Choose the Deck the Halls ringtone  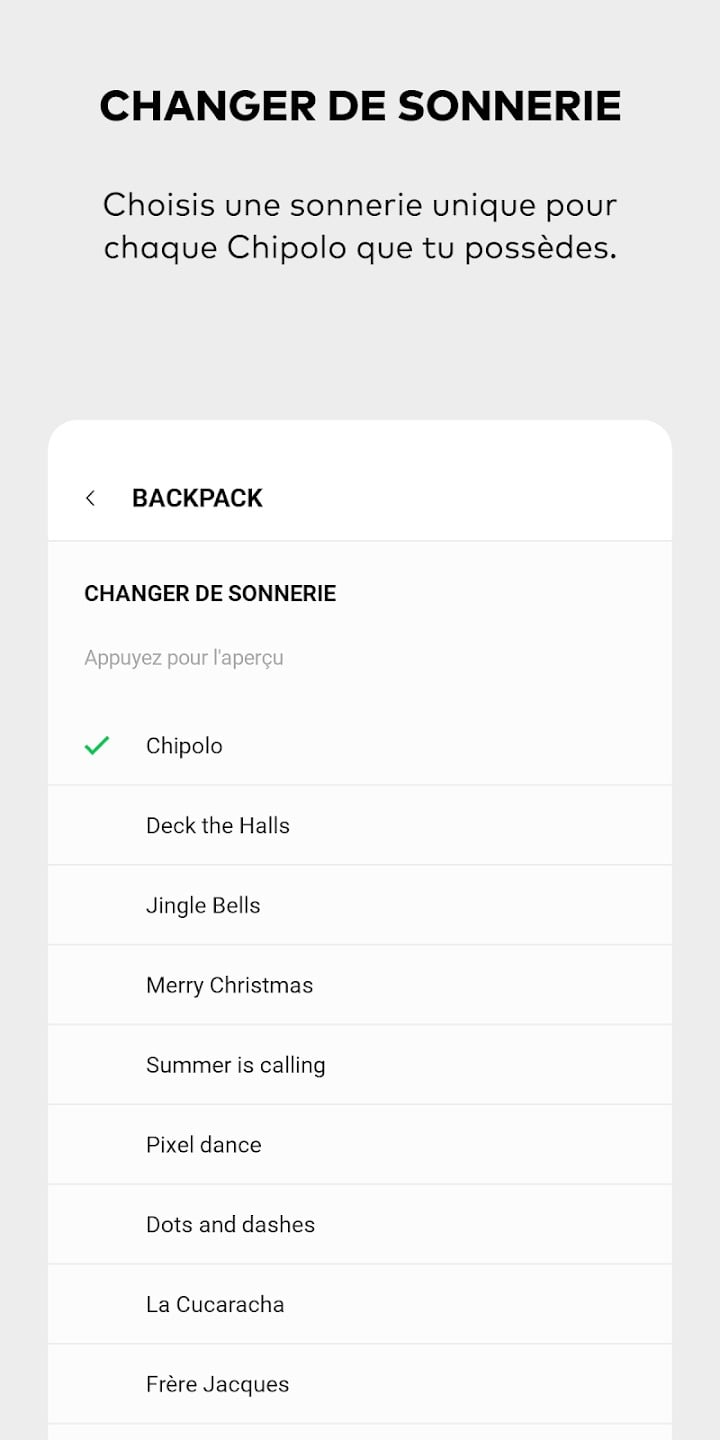click(x=218, y=826)
